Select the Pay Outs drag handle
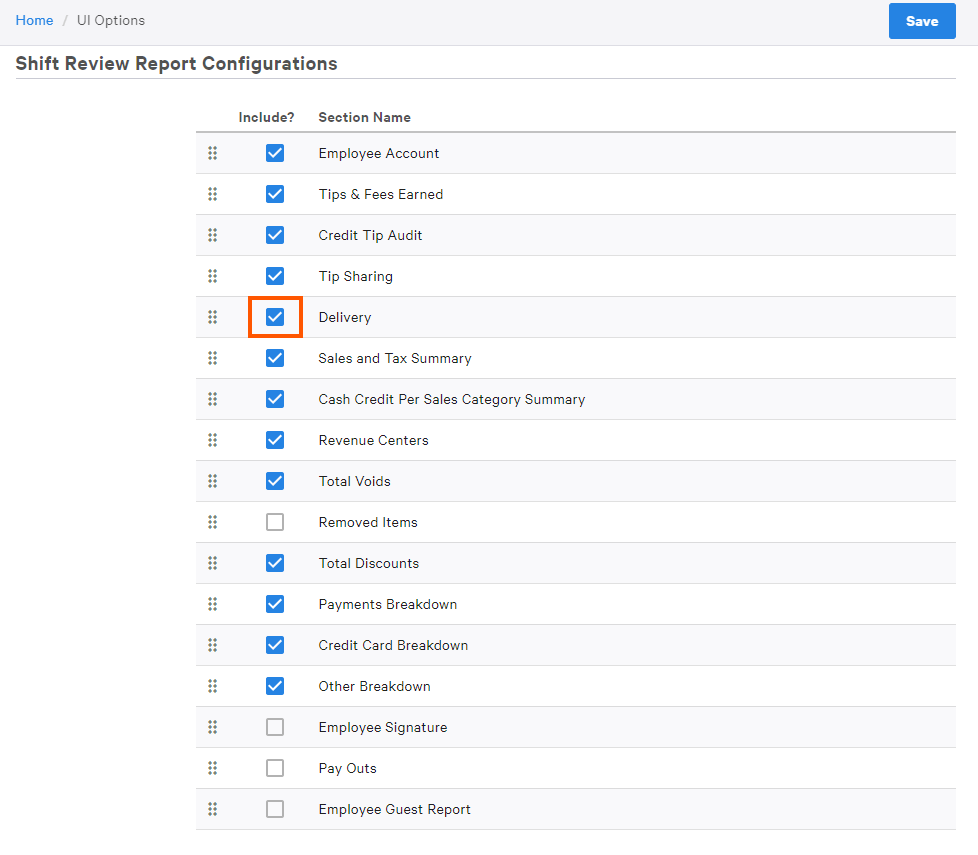This screenshot has width=978, height=855. tap(213, 768)
